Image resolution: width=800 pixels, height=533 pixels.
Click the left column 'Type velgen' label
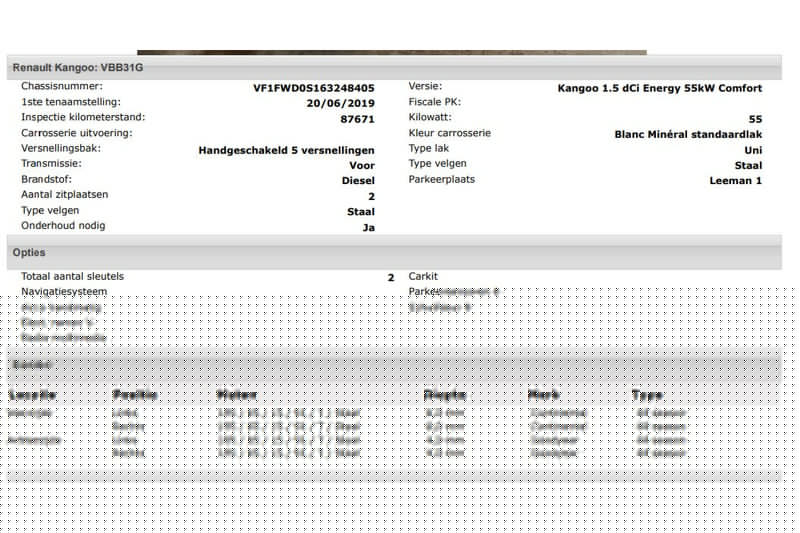pos(50,211)
